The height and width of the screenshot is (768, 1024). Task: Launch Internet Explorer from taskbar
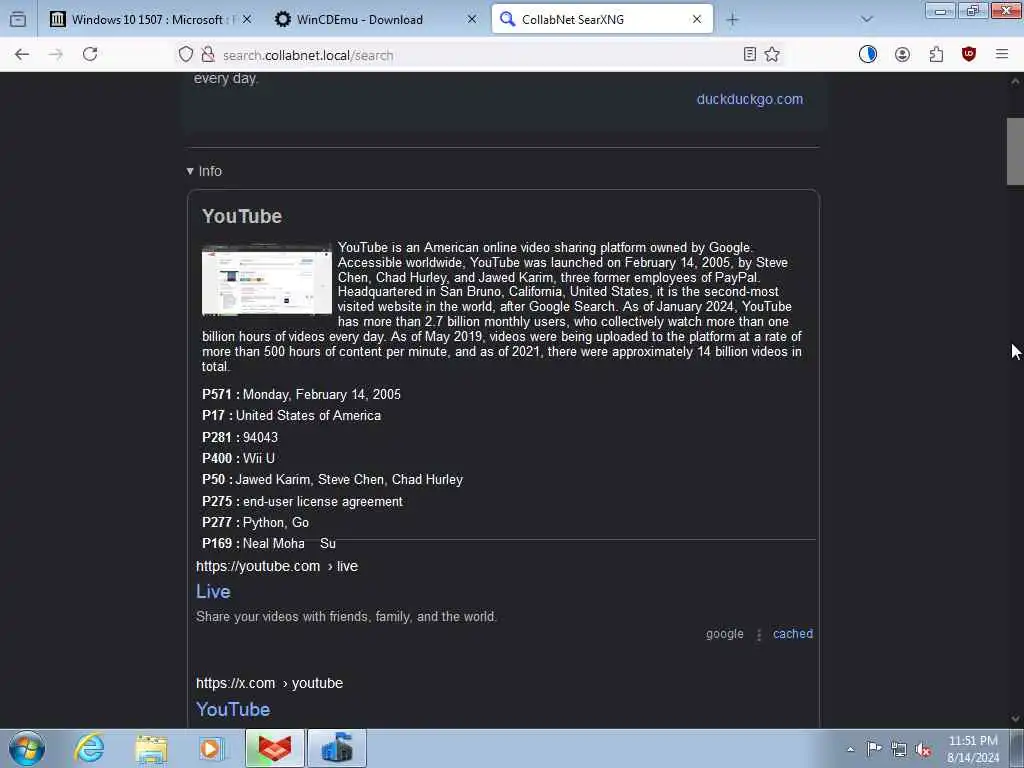pos(89,748)
